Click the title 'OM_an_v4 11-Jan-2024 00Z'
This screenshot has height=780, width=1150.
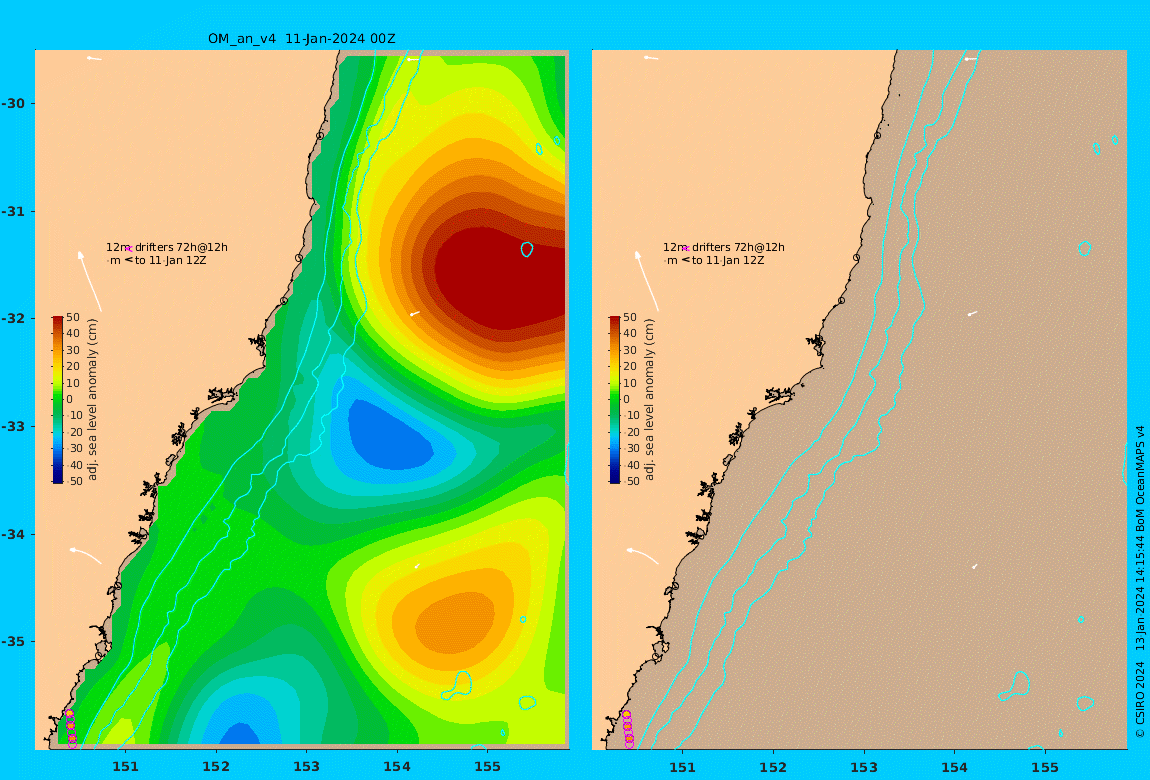coord(301,39)
